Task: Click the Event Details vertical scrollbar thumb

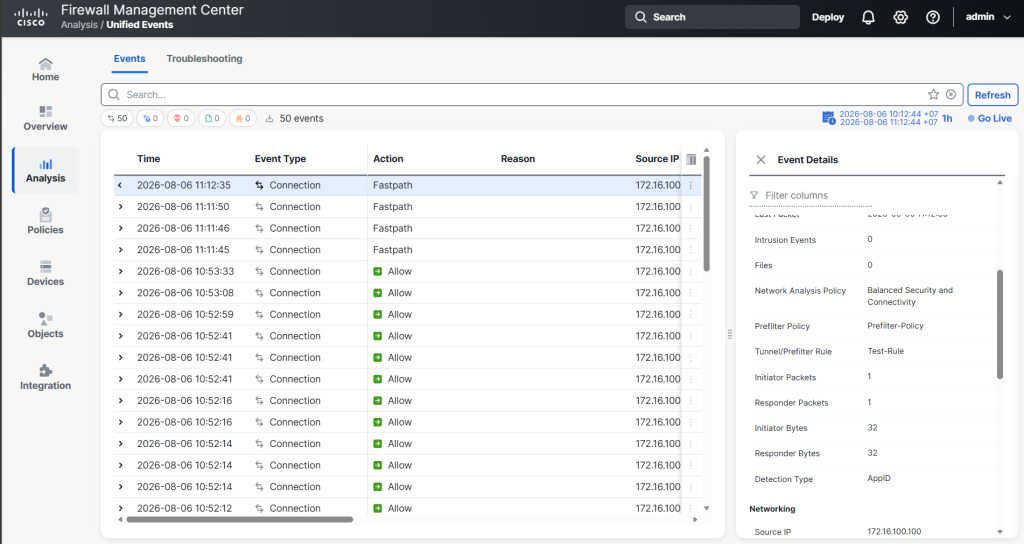Action: 1000,325
